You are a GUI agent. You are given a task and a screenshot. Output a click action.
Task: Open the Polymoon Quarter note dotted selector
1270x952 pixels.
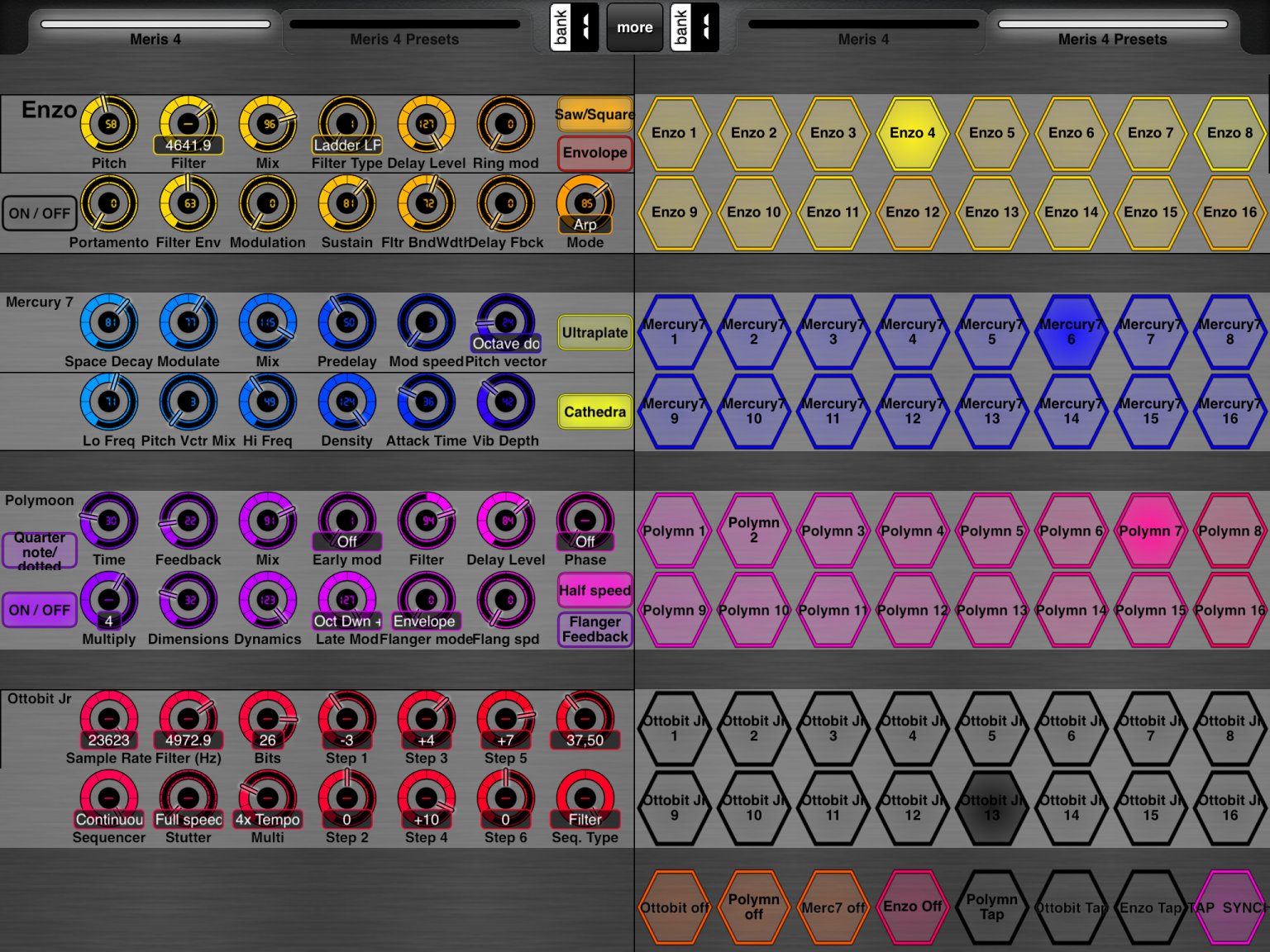pyautogui.click(x=39, y=551)
